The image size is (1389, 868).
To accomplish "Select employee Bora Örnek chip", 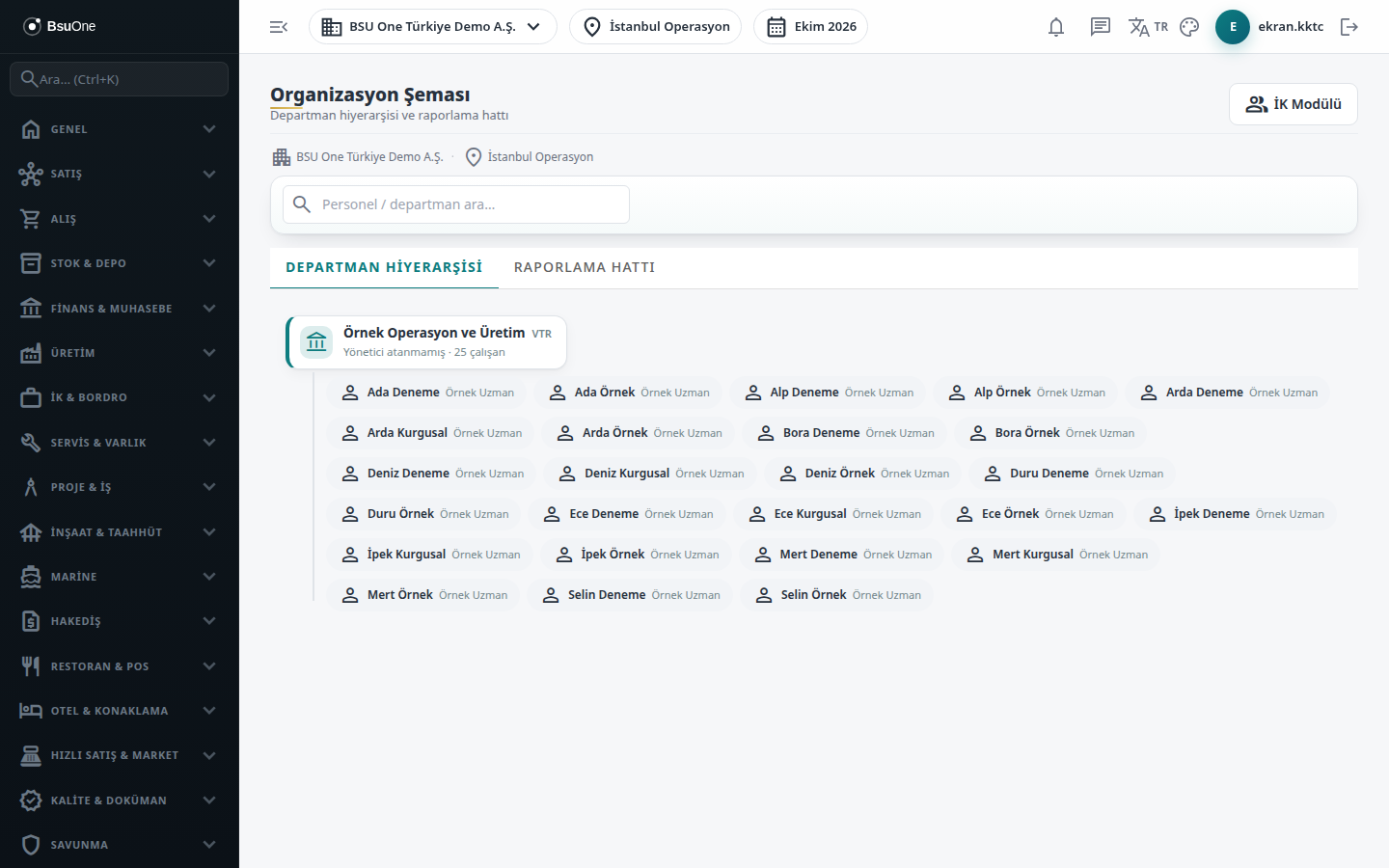I will 1050,433.
